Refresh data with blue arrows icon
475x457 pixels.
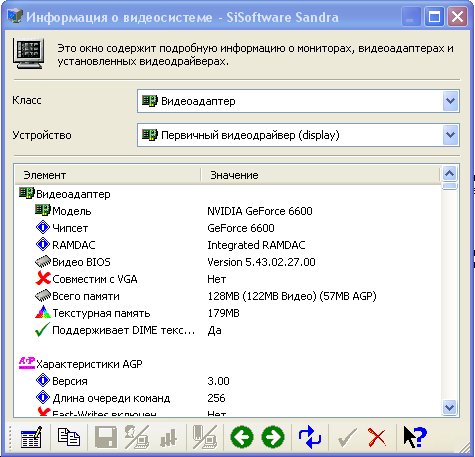pos(310,437)
